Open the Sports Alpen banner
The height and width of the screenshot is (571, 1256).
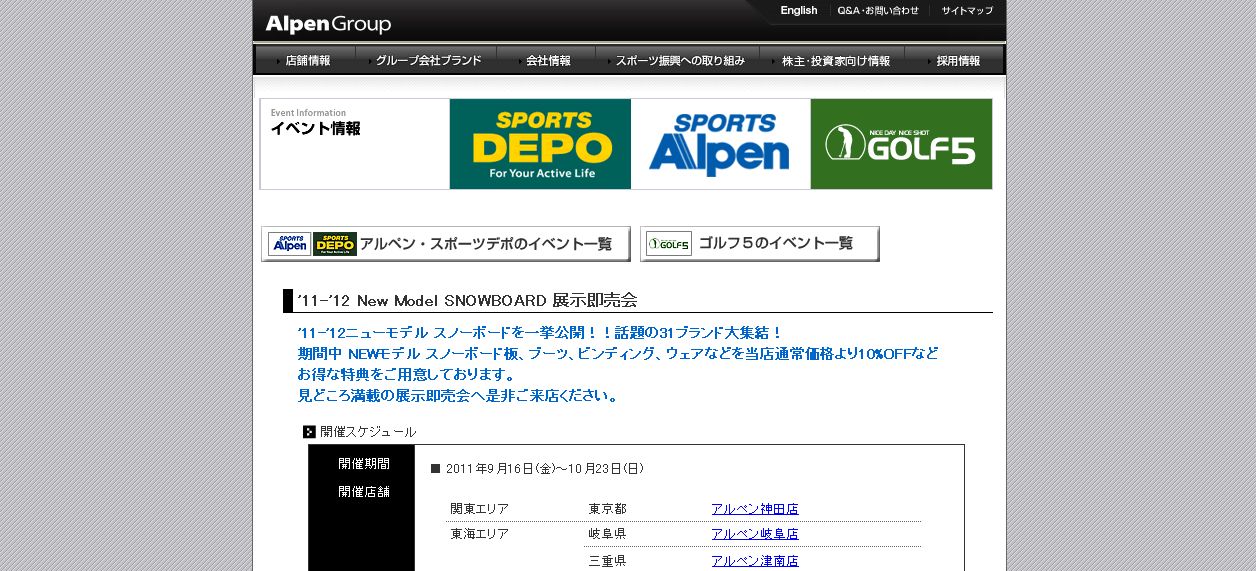720,144
